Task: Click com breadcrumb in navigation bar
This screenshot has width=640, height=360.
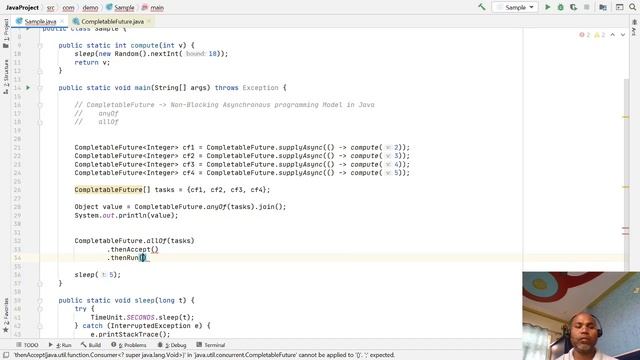Action: (x=68, y=7)
